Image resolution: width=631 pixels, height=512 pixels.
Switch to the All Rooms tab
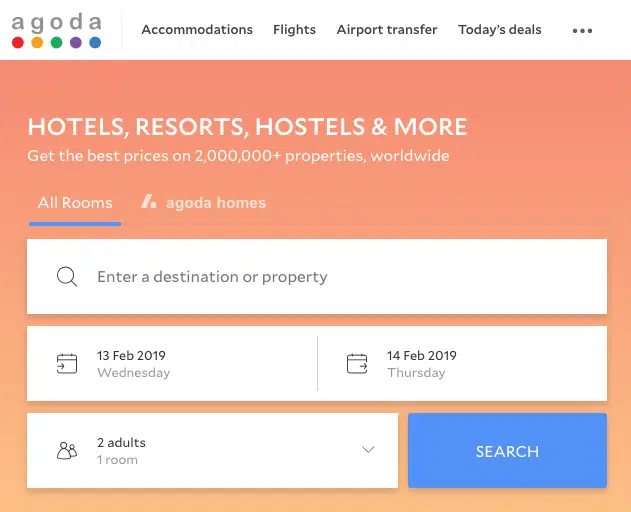[75, 203]
